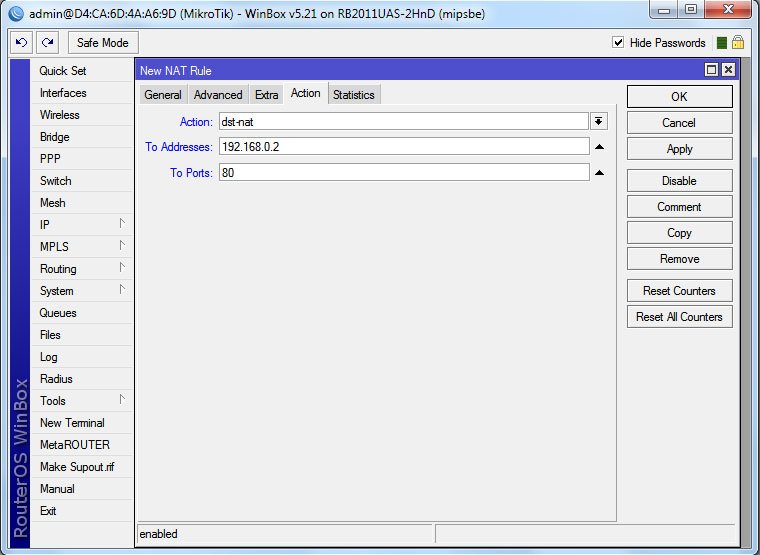
Task: Toggle the Hide Passwords checkbox
Action: tap(618, 43)
